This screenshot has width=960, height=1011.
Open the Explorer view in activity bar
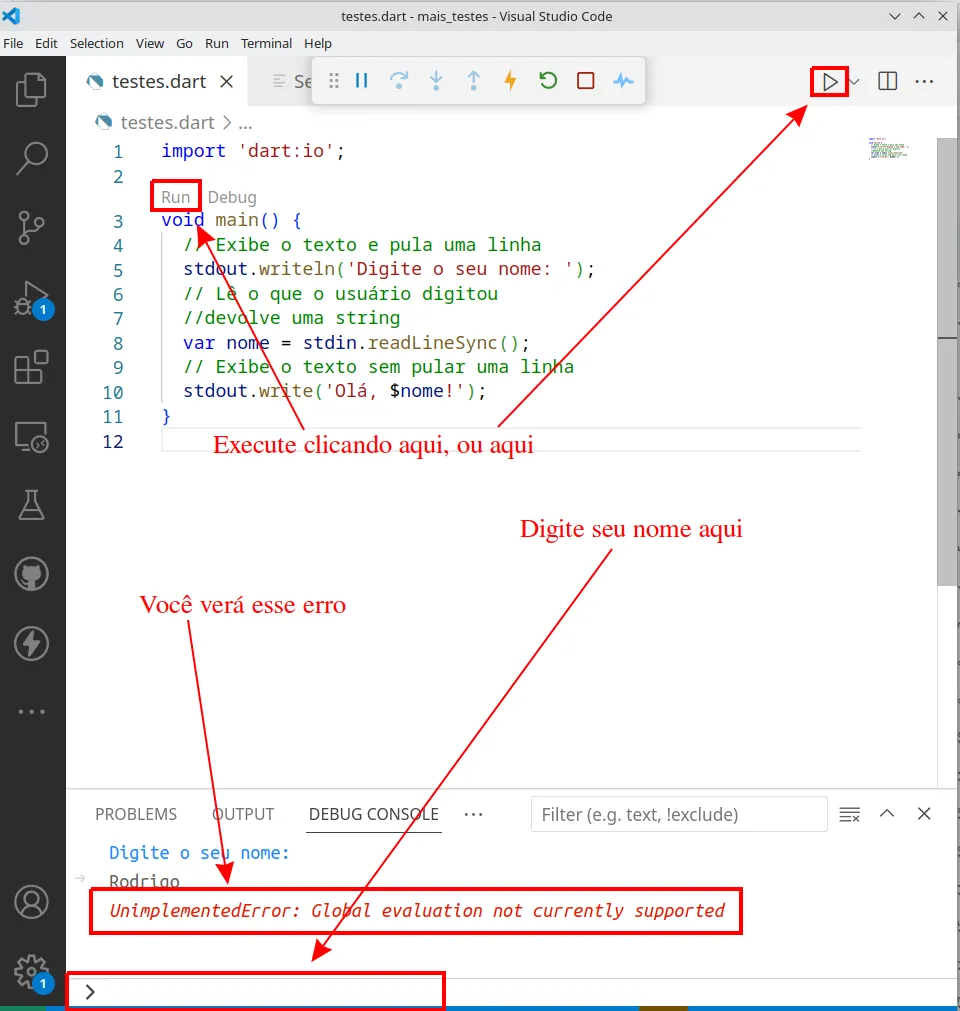31,89
